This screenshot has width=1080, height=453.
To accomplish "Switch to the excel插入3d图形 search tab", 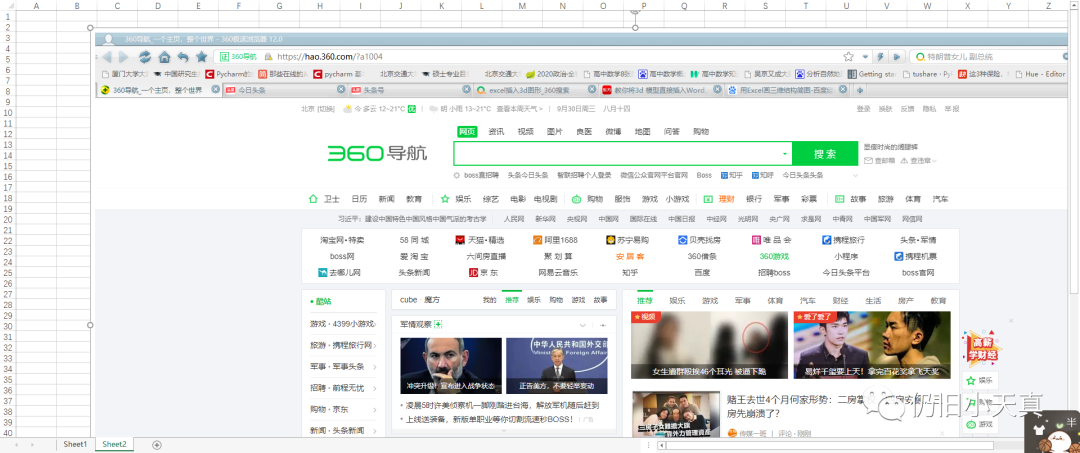I will point(535,89).
